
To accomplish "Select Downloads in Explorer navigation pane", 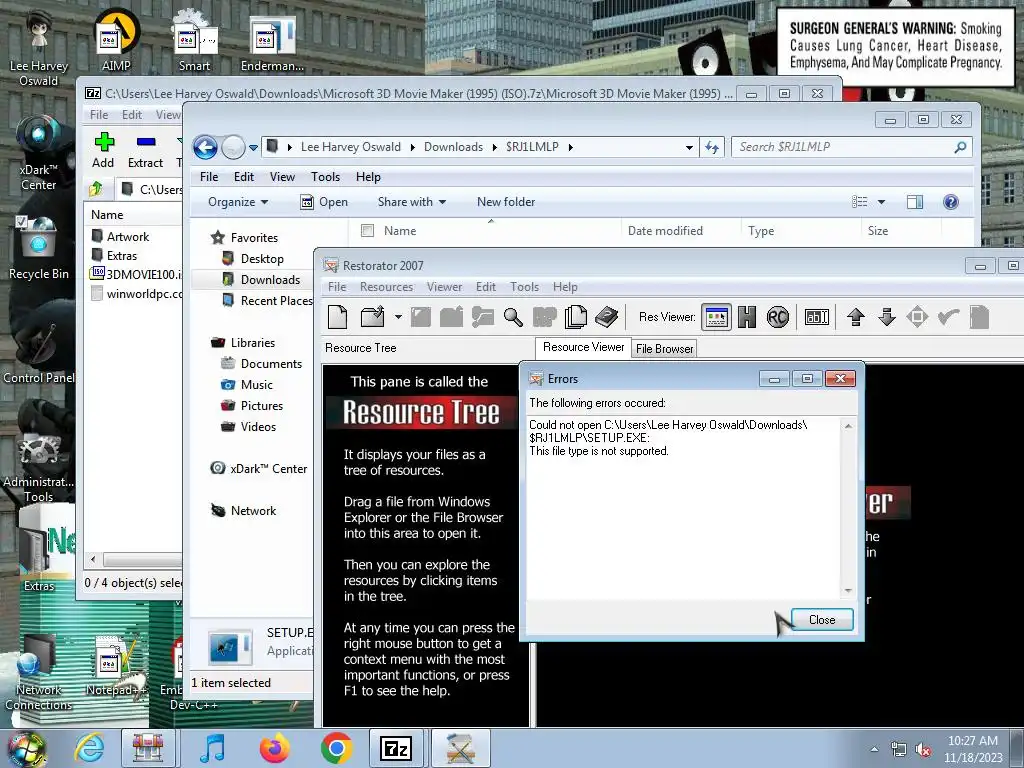I will (x=270, y=280).
